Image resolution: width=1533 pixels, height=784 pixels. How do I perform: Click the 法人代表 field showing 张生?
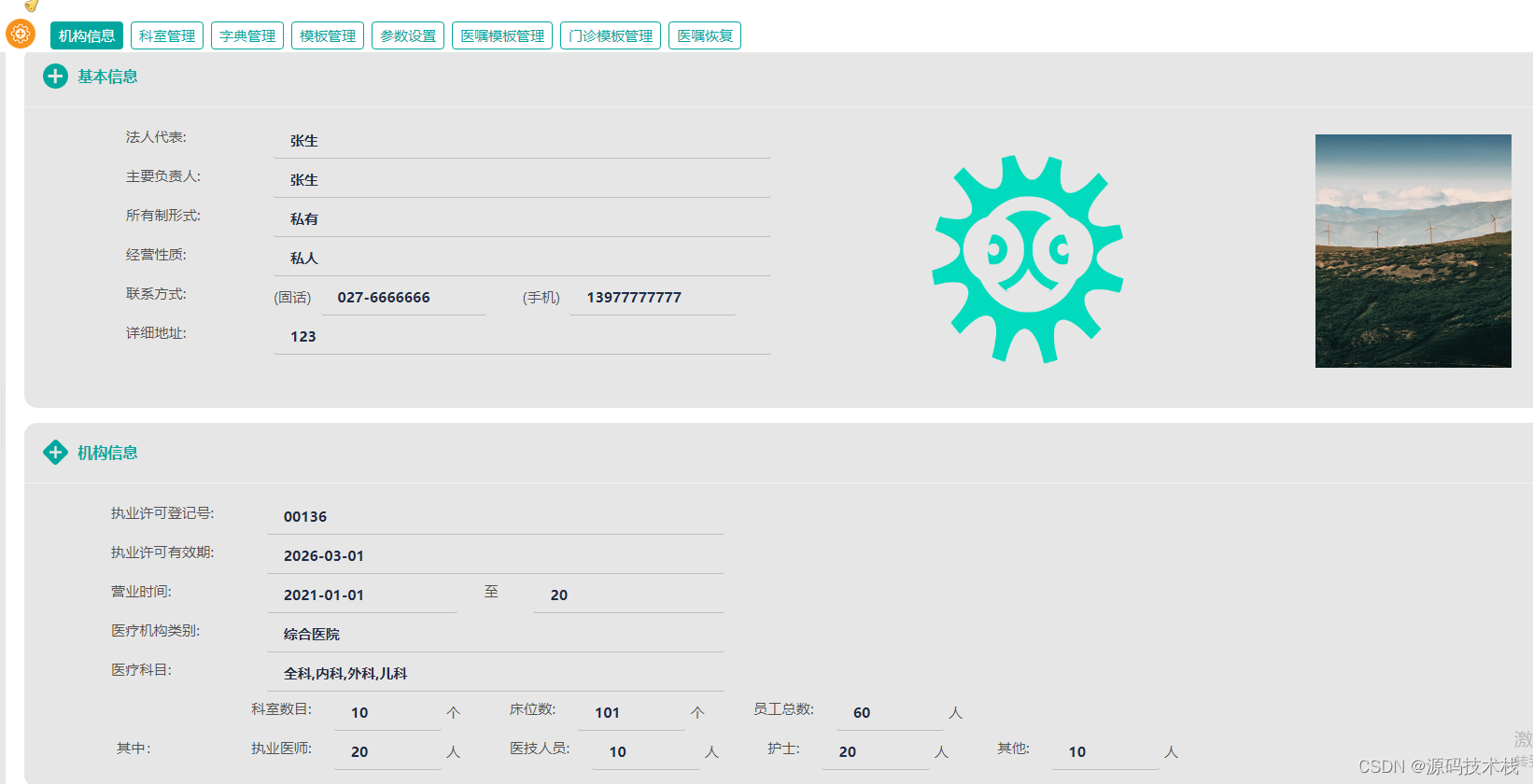click(522, 141)
